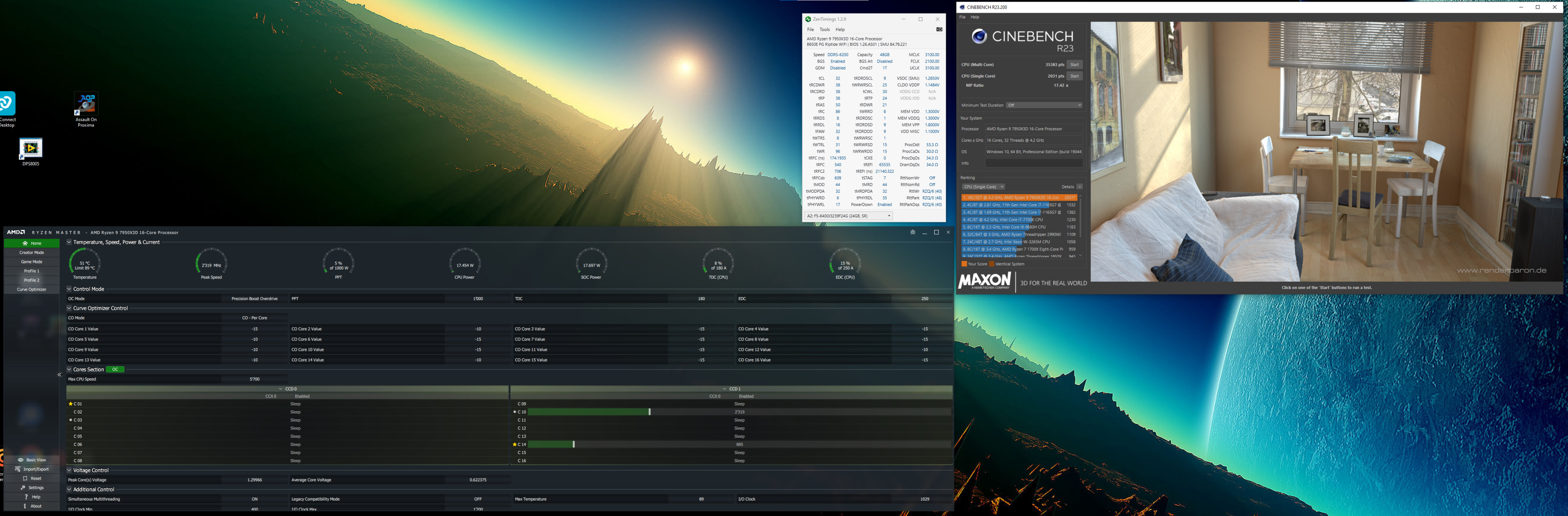Click the Ryzen Master Home icon
1568x516 pixels.
coord(25,243)
